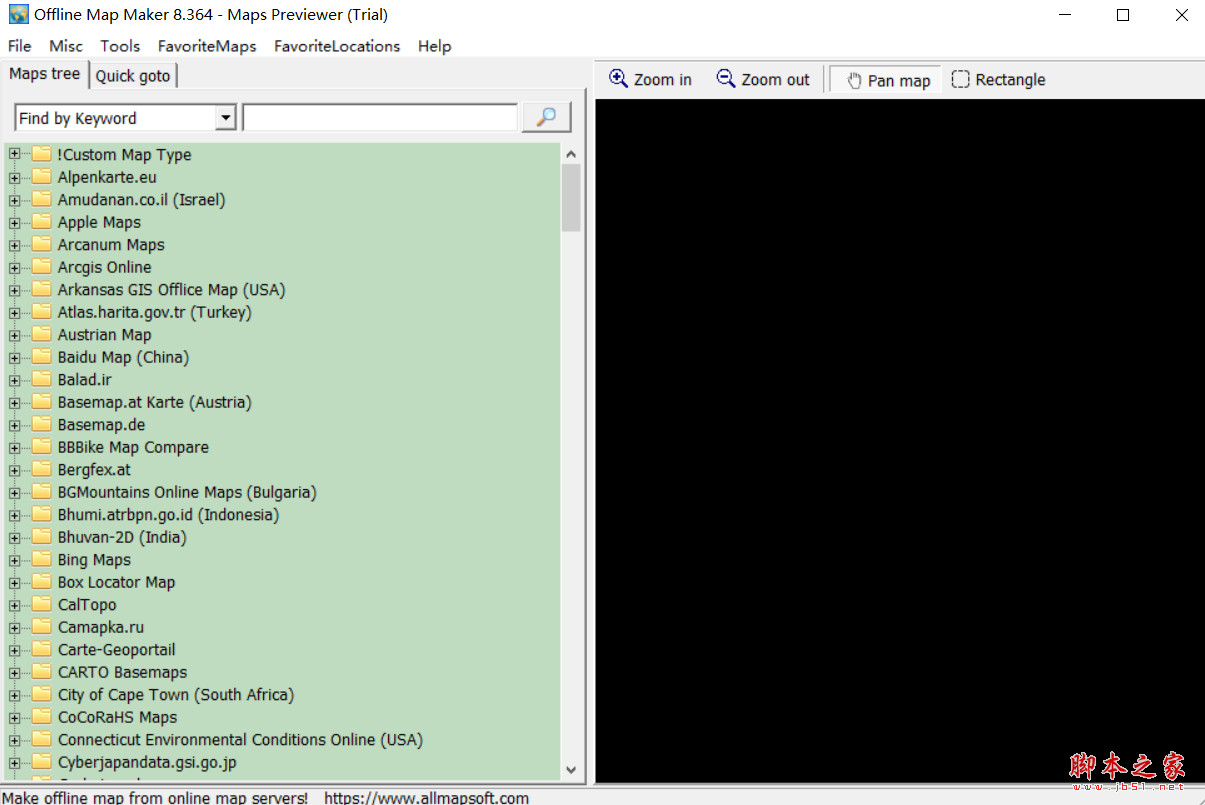1205x805 pixels.
Task: Click the magnifier search button
Action: click(546, 117)
